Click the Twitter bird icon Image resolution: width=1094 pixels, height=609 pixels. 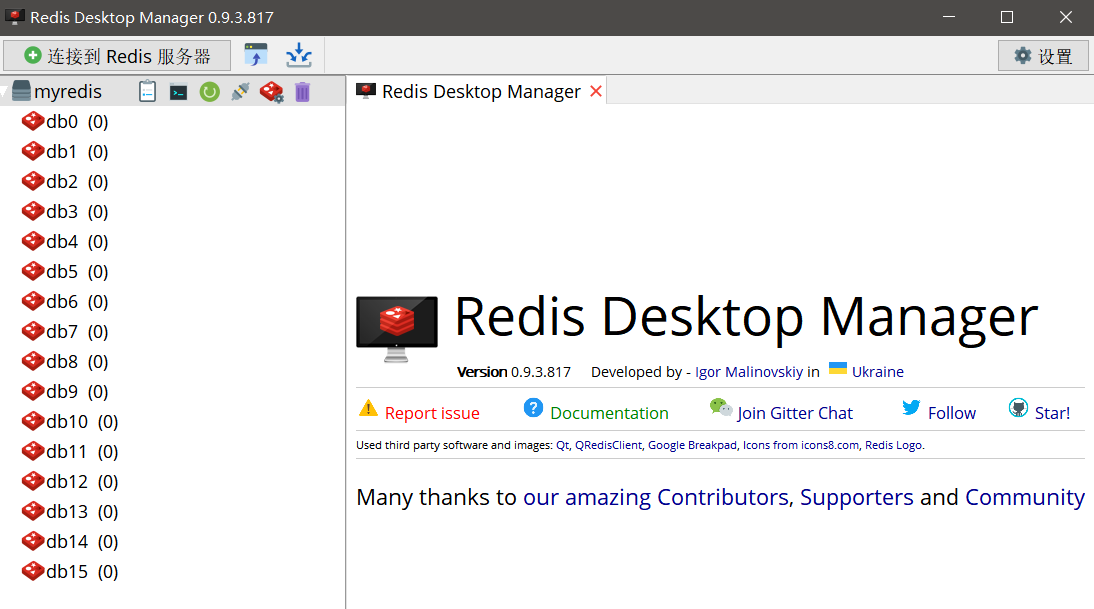click(x=911, y=407)
